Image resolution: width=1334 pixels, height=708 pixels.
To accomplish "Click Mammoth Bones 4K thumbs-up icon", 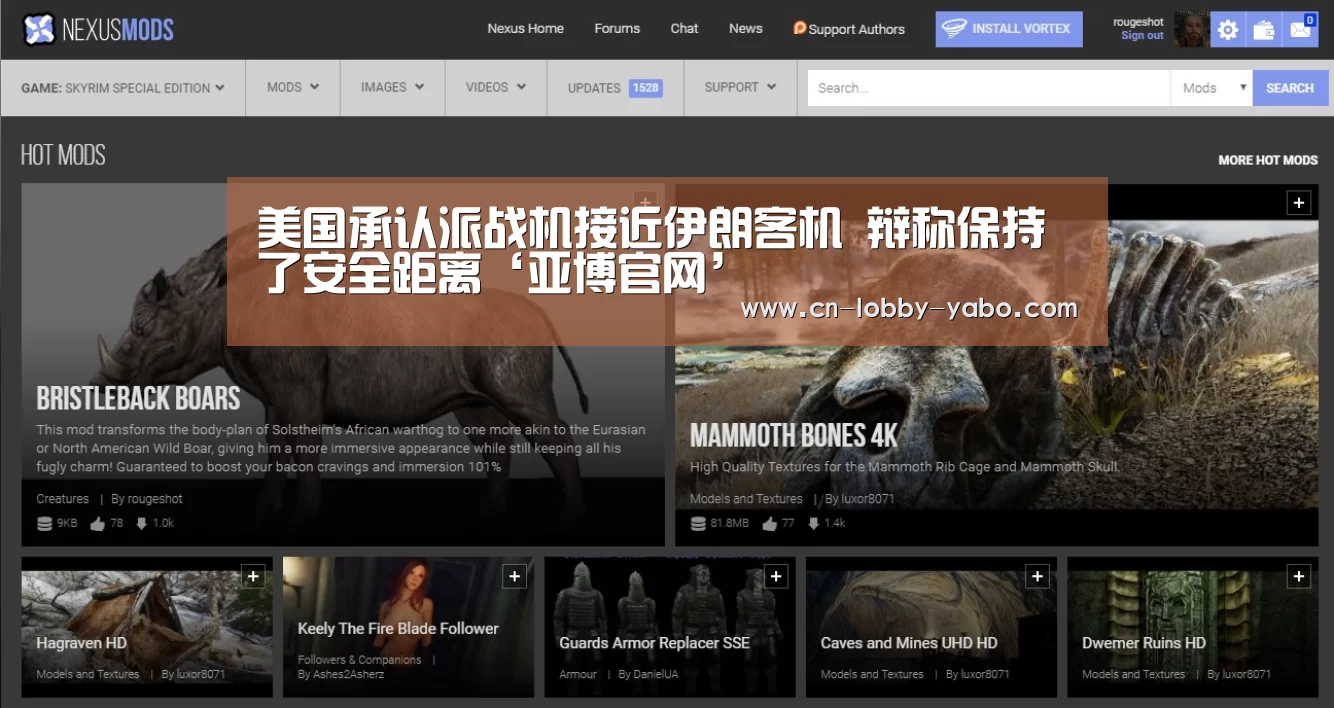I will click(769, 523).
